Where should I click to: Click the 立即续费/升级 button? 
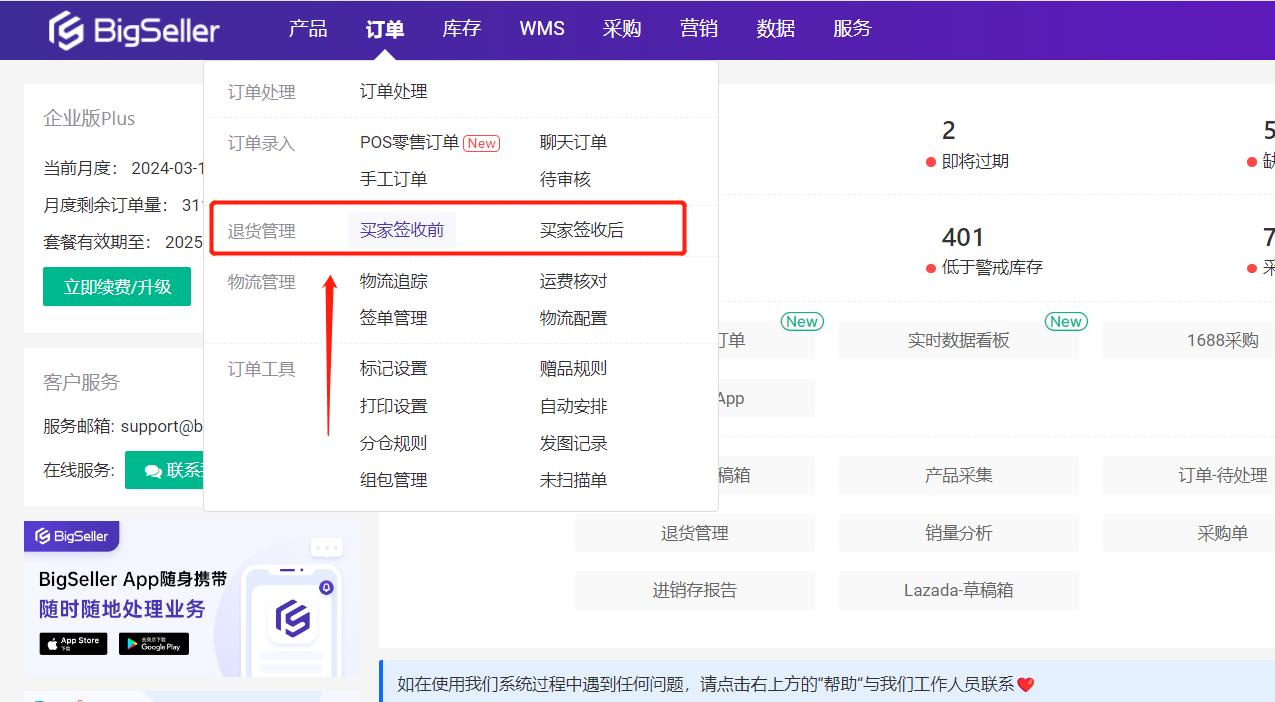117,287
